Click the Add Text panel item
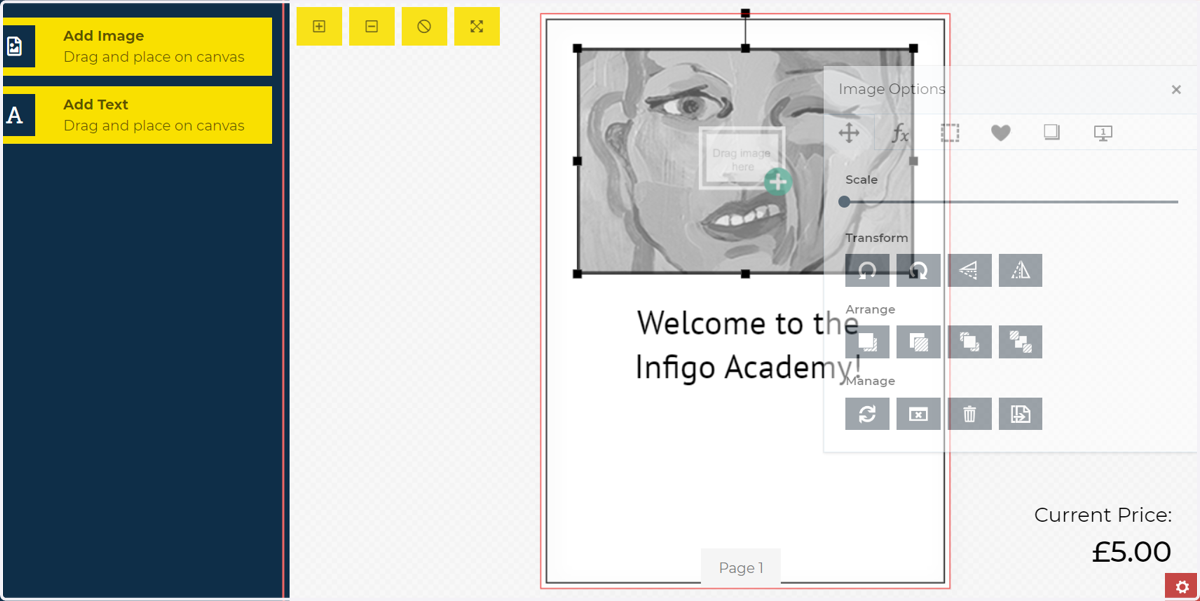 [137, 115]
